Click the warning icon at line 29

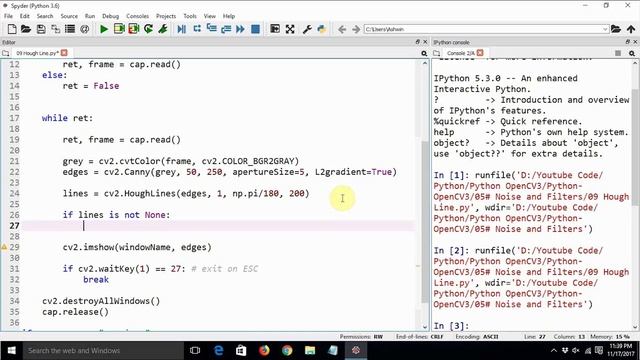click(4, 247)
